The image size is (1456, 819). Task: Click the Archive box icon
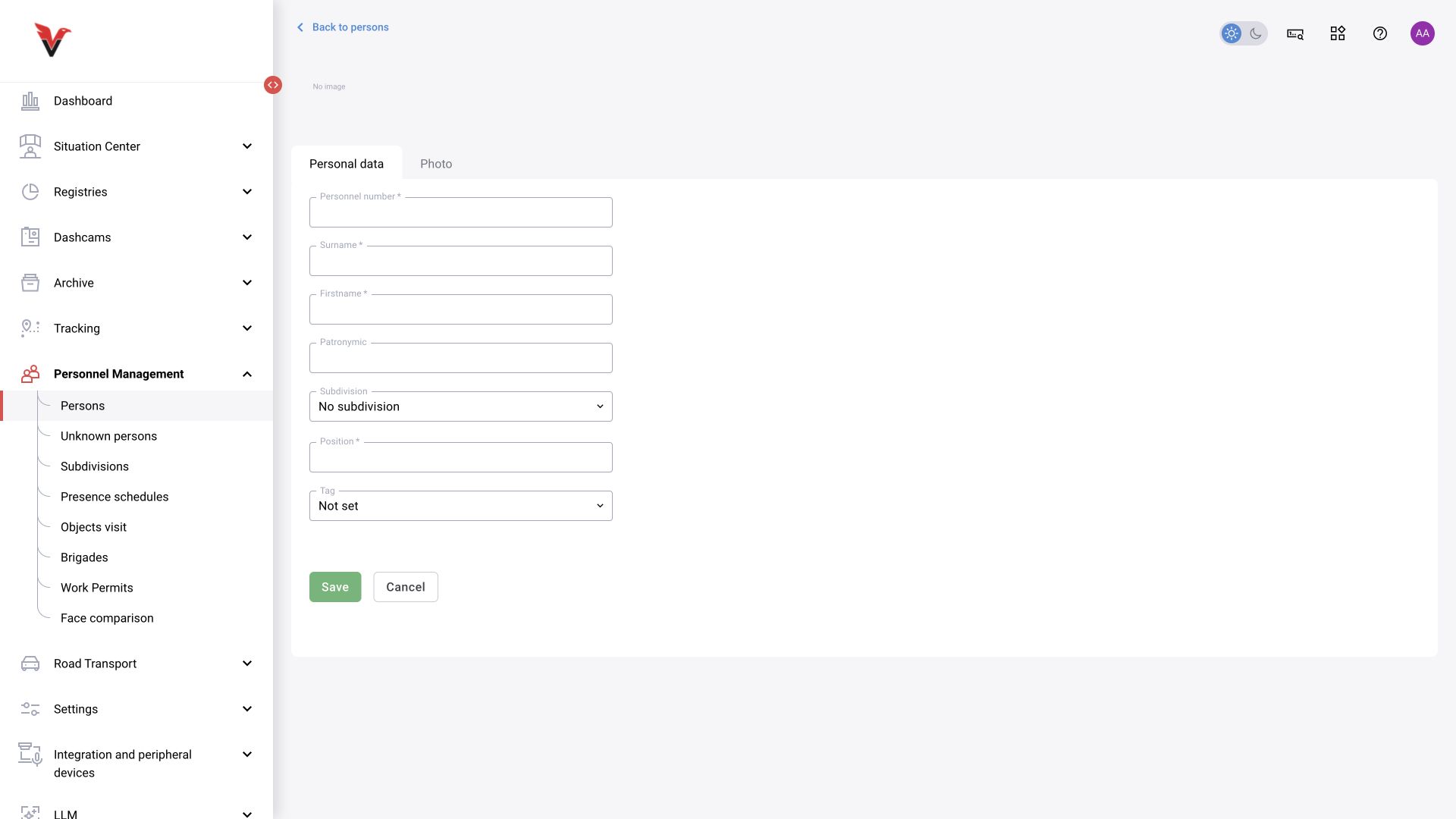coord(30,283)
